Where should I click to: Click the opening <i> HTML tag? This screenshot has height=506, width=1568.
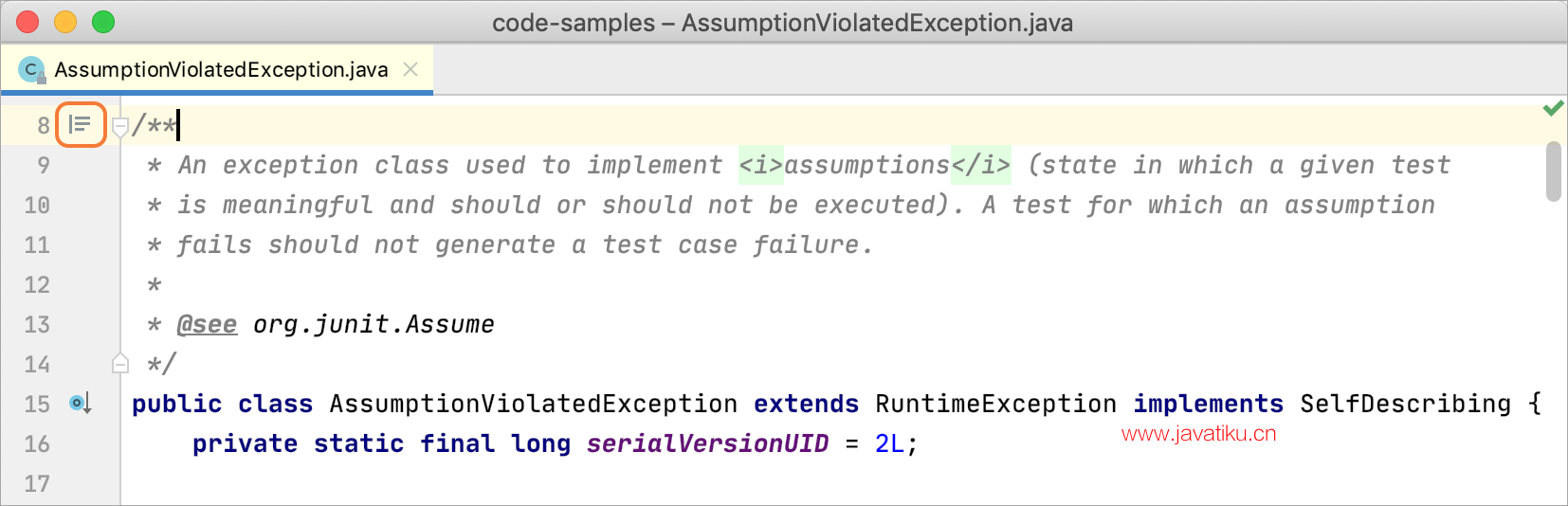pos(761,165)
